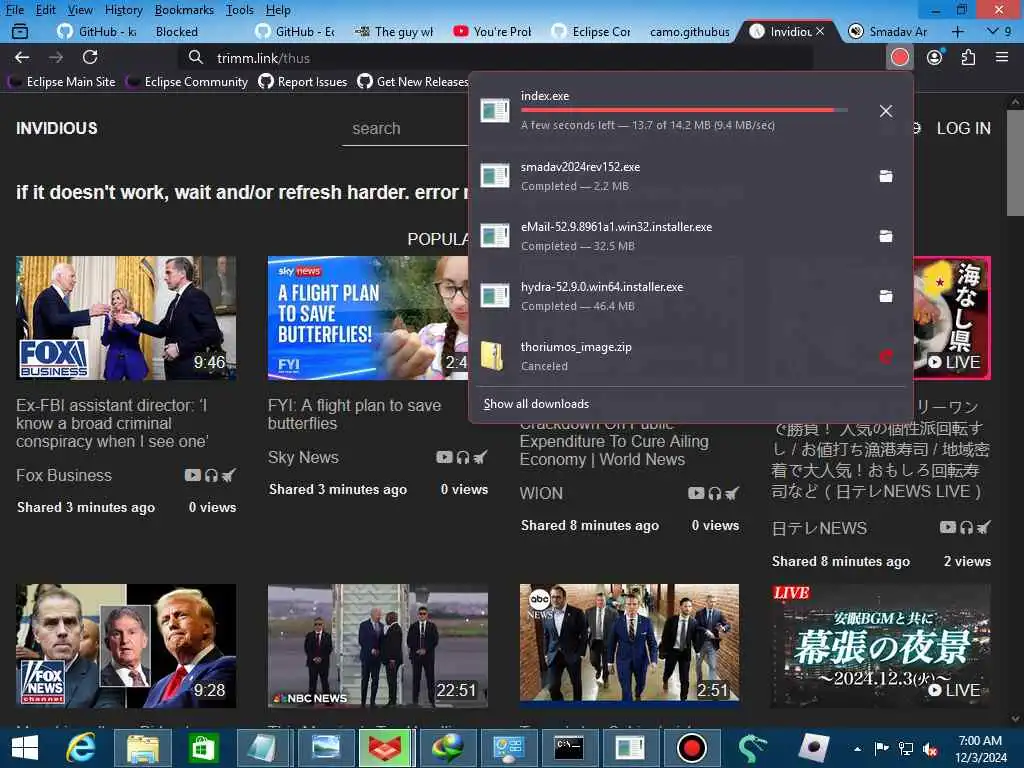
Task: Open the WION channel link
Action: [x=541, y=493]
